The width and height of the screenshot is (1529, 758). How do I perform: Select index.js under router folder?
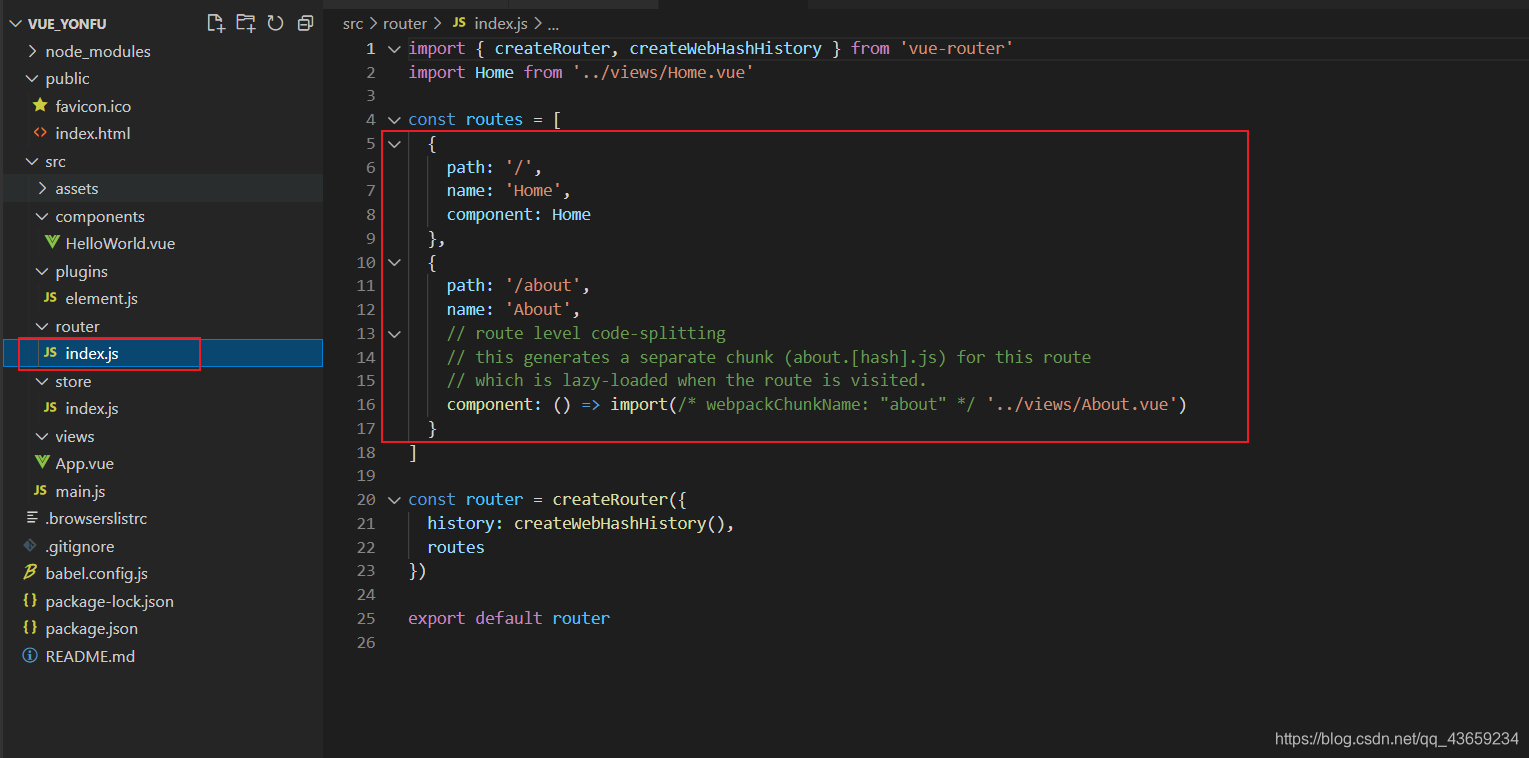tap(92, 353)
